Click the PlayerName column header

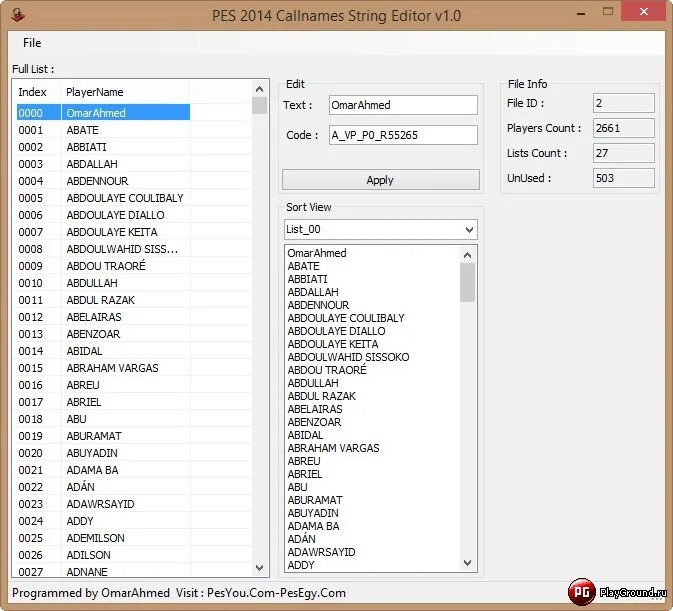coord(125,92)
